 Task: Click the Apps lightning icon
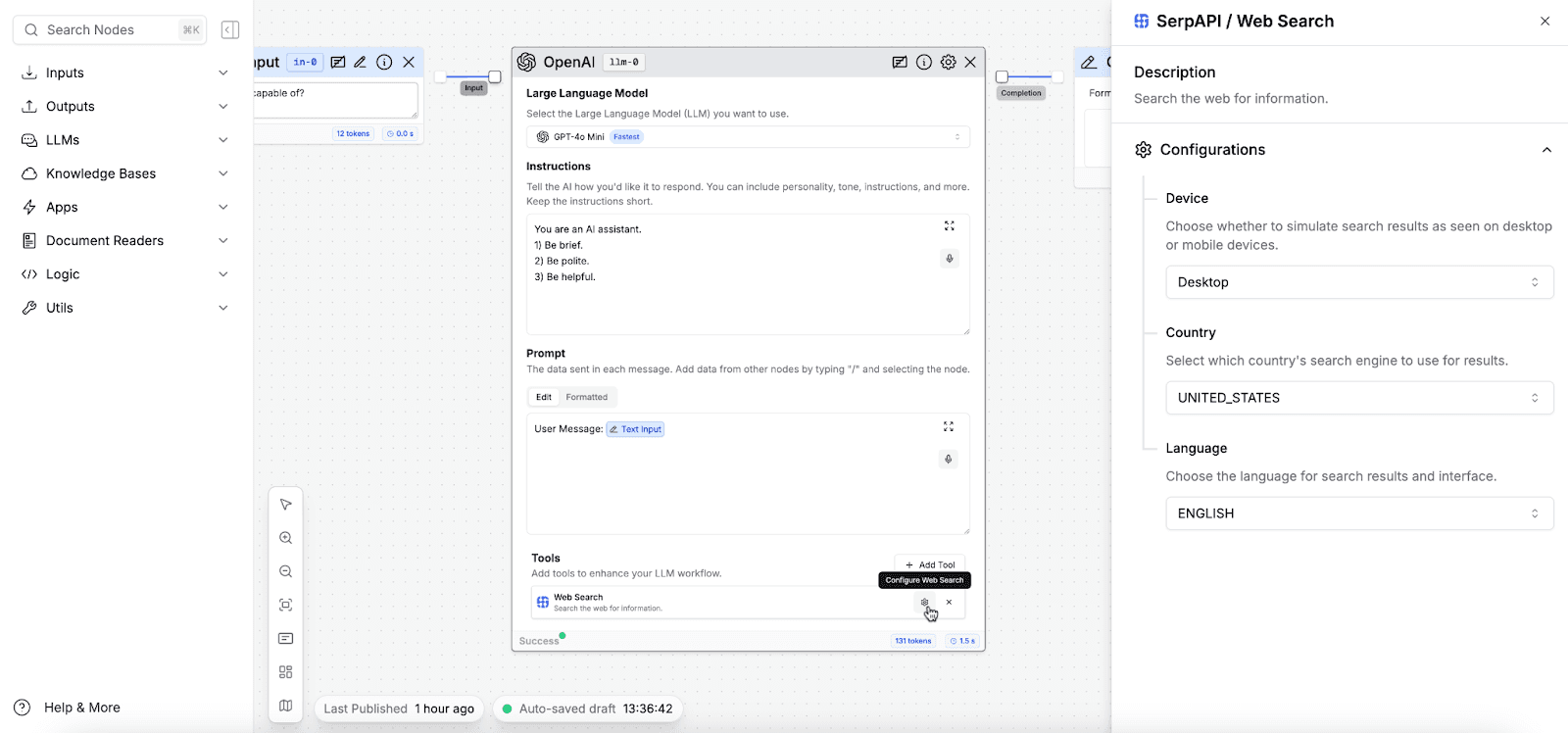(x=29, y=207)
